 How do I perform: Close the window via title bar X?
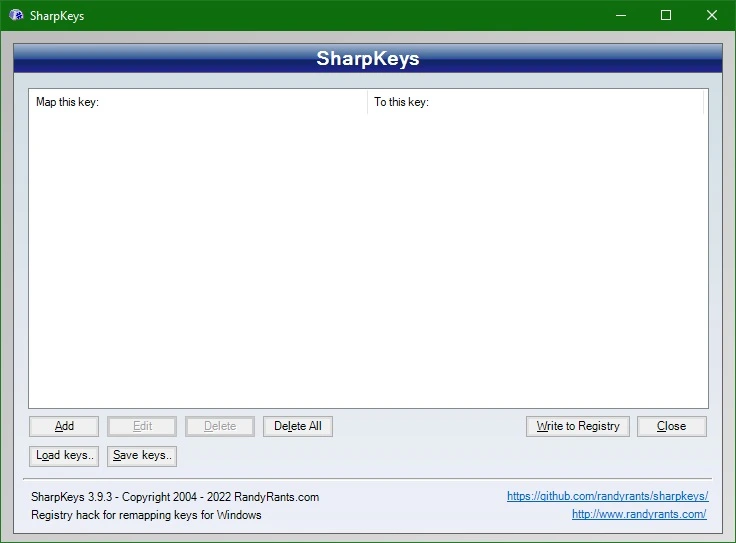[712, 15]
